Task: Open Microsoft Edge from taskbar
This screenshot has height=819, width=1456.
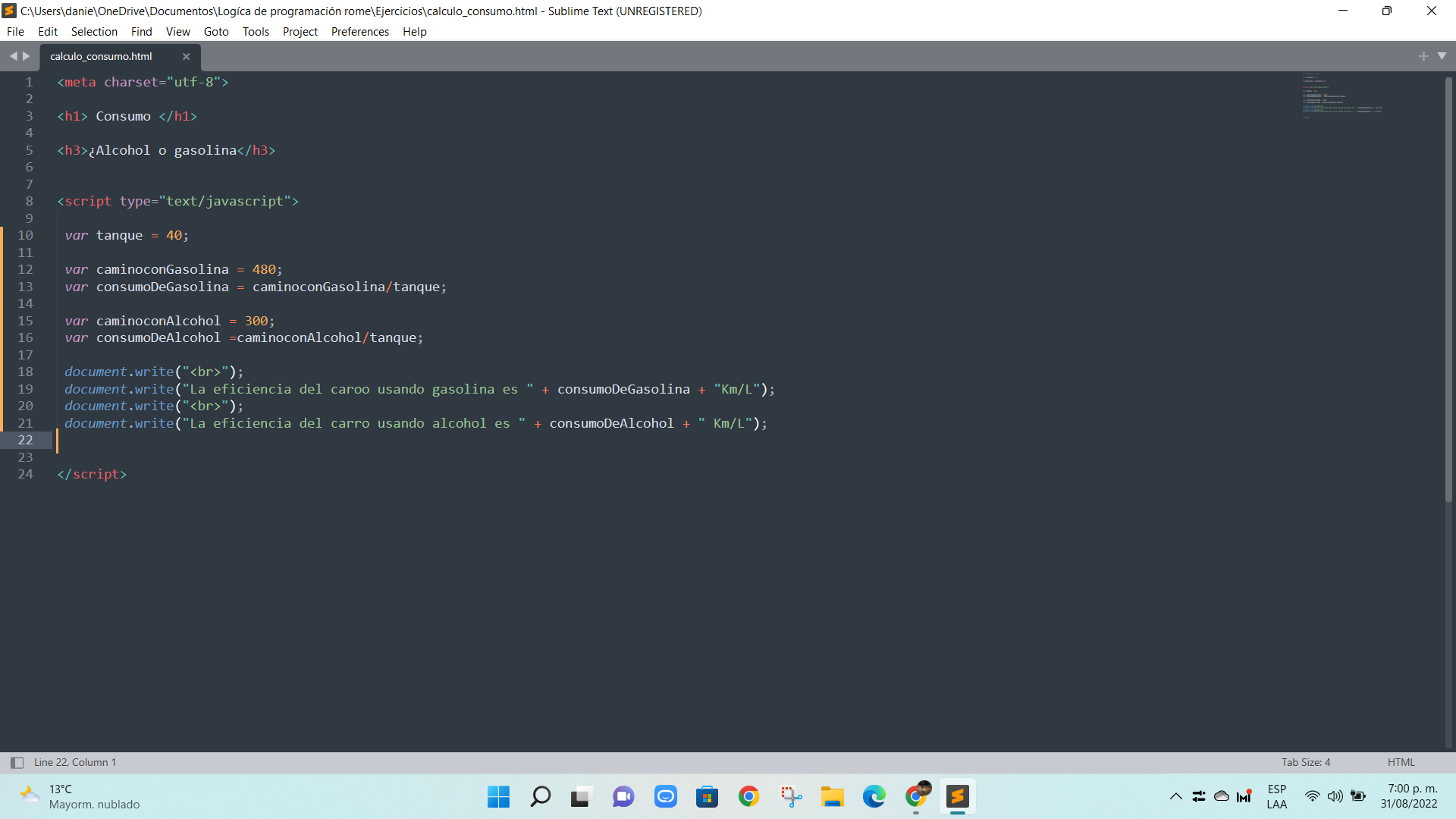Action: (x=874, y=797)
